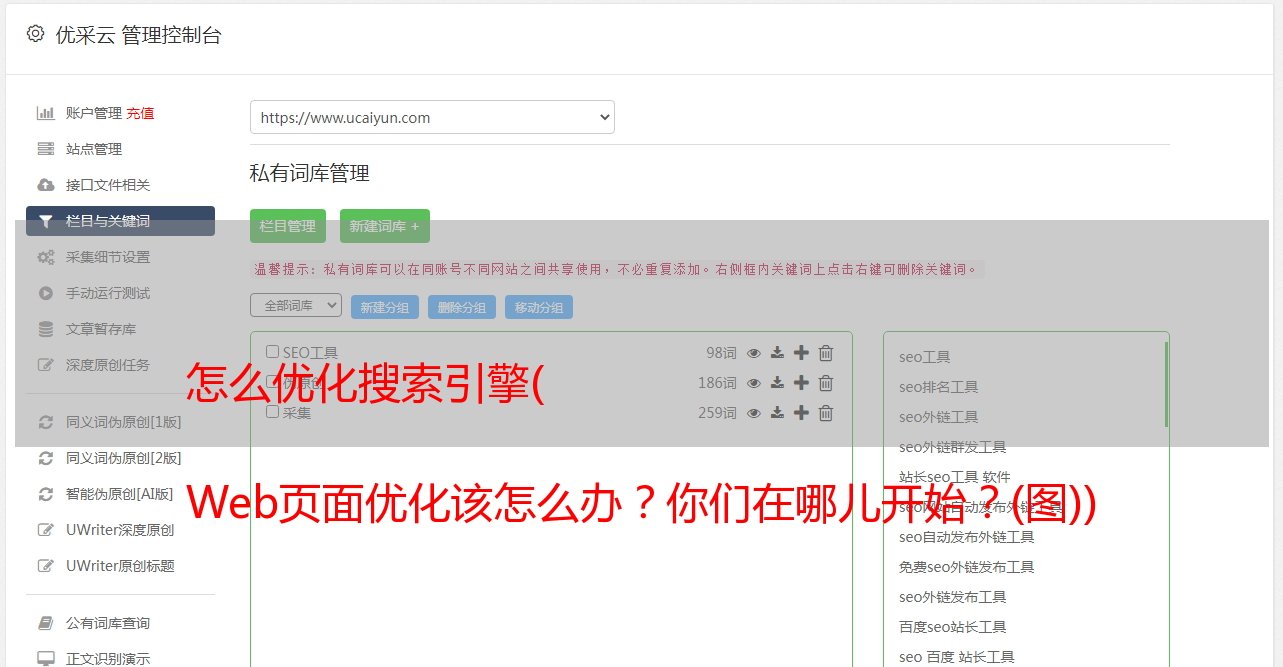Delete the 采集 library with trash icon

pyautogui.click(x=826, y=413)
